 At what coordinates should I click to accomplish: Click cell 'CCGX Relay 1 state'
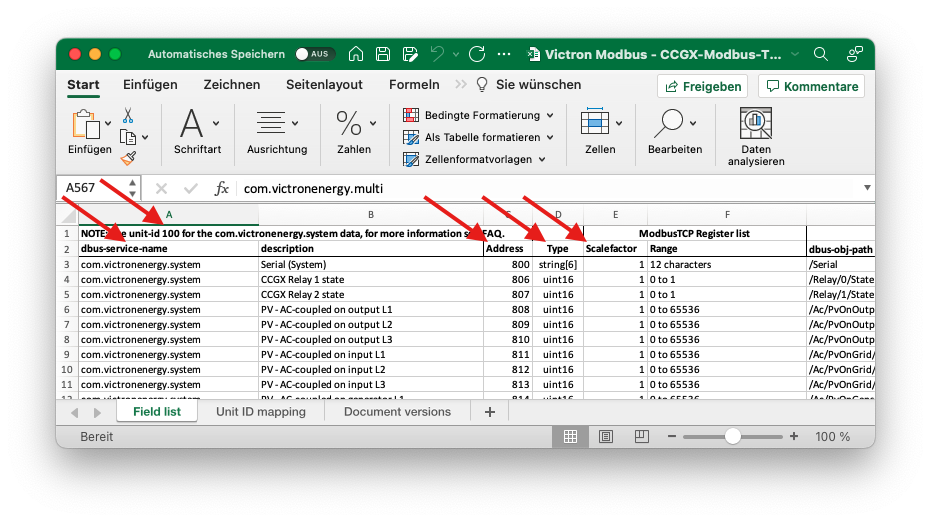(x=370, y=280)
